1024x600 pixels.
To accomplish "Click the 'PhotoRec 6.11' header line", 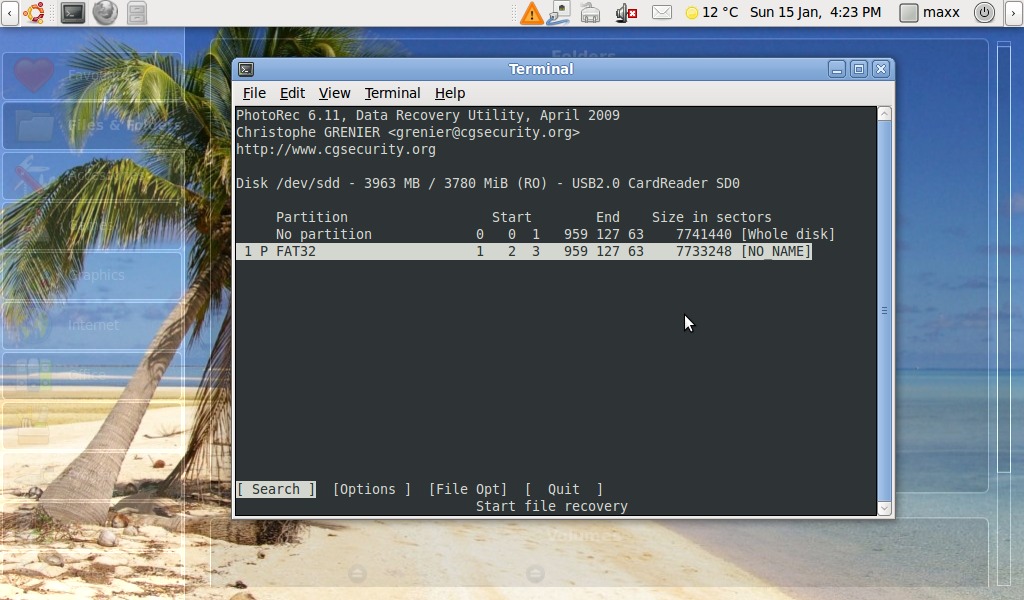I will (428, 116).
